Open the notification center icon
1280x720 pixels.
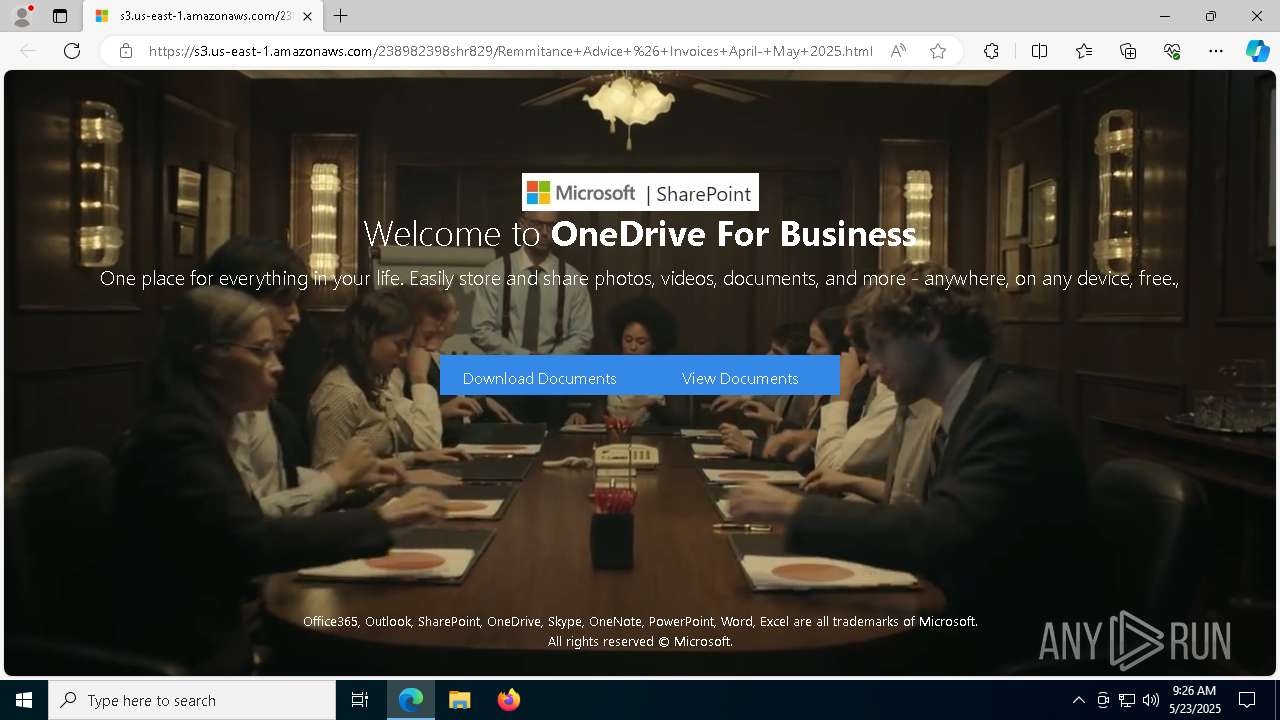click(1247, 700)
